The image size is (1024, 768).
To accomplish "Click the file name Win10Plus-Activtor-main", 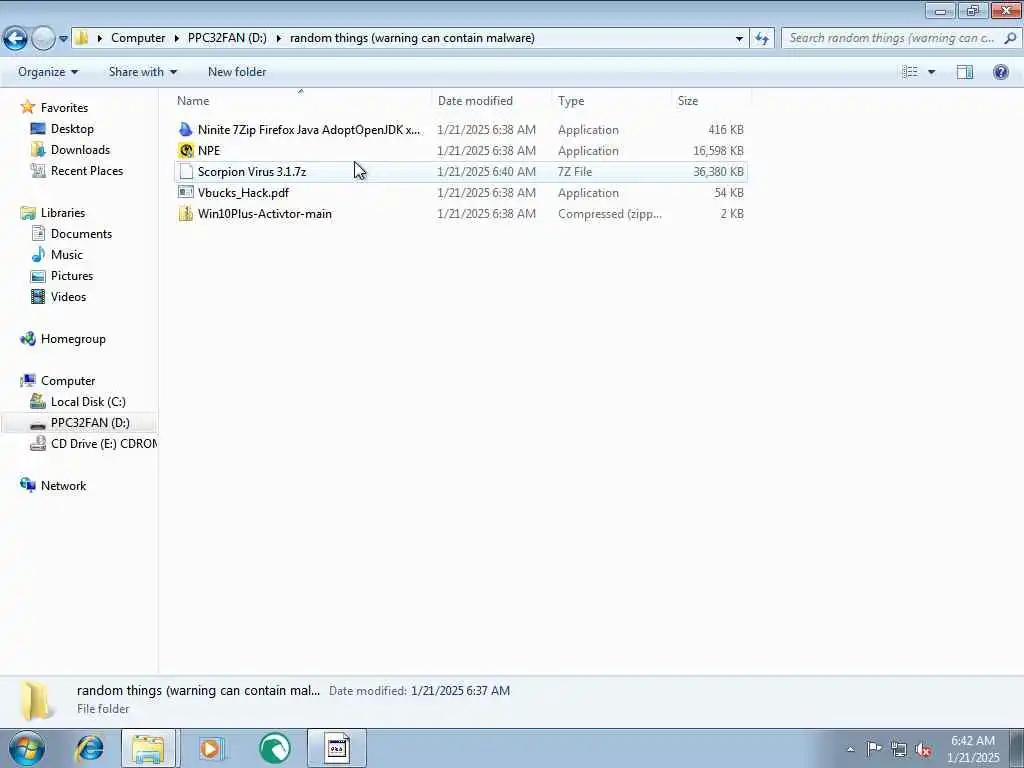I will coord(264,214).
